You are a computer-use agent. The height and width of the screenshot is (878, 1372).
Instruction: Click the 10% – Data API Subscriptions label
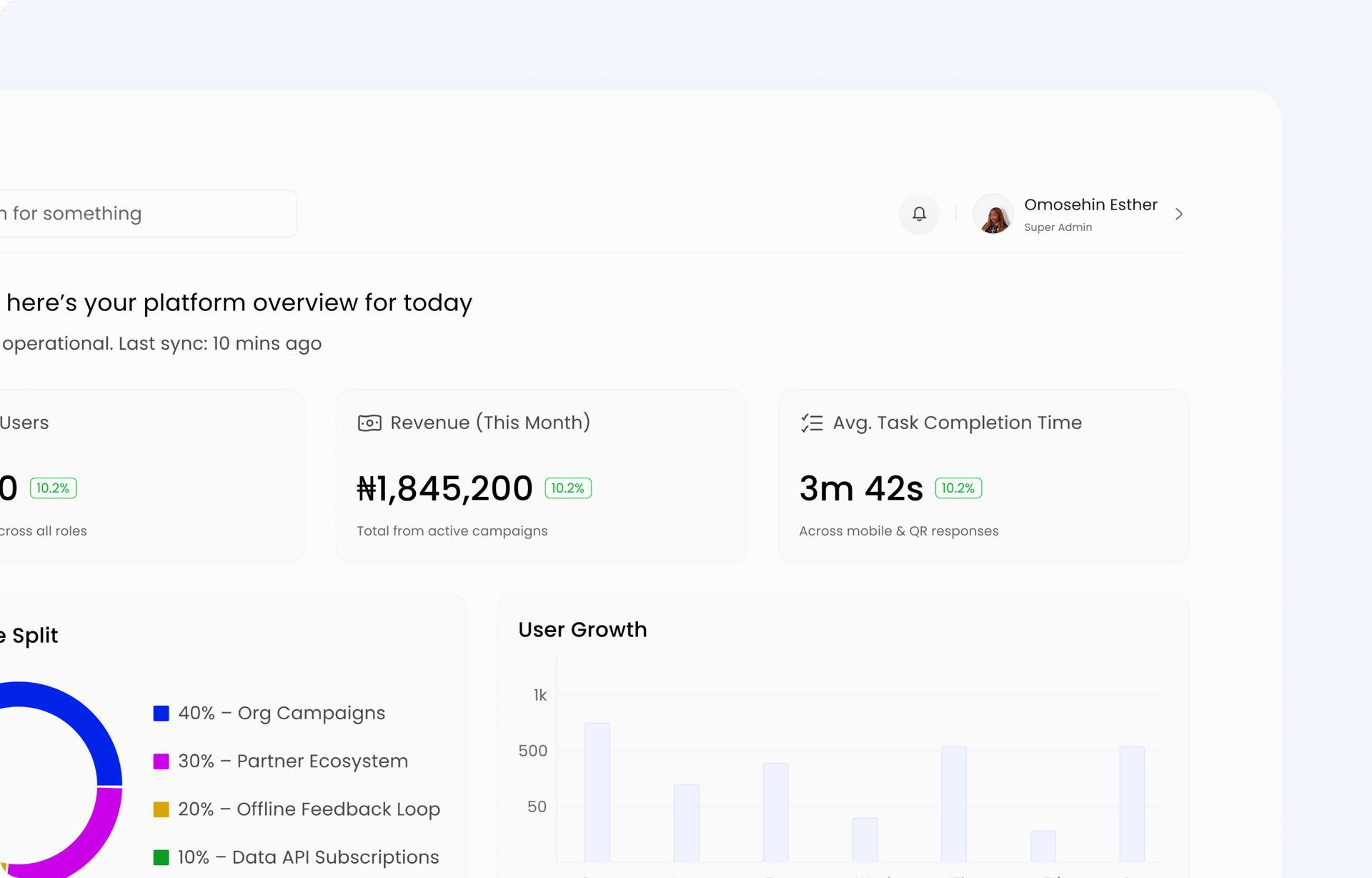coord(309,857)
